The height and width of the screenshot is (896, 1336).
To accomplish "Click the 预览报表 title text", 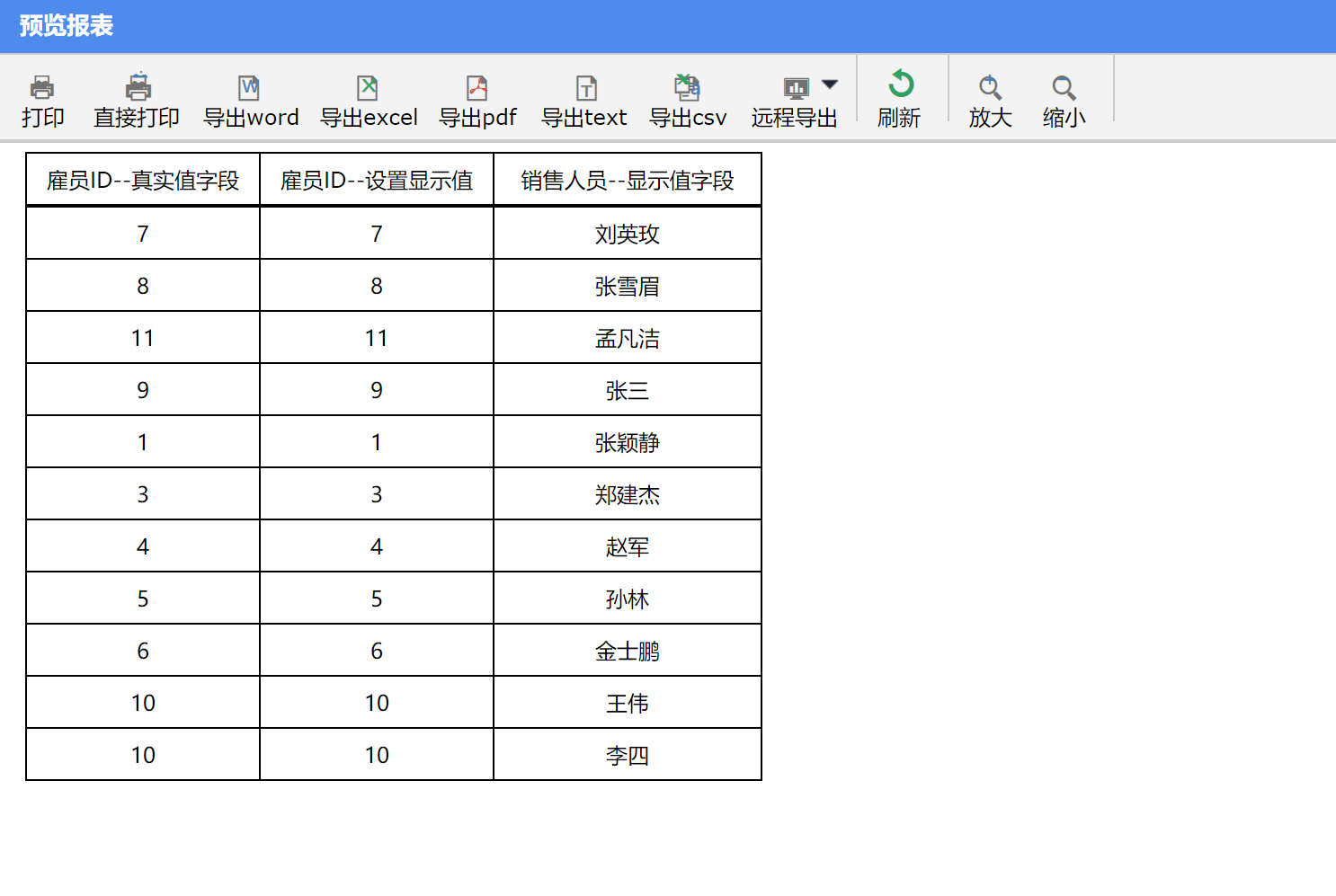I will 67,26.
